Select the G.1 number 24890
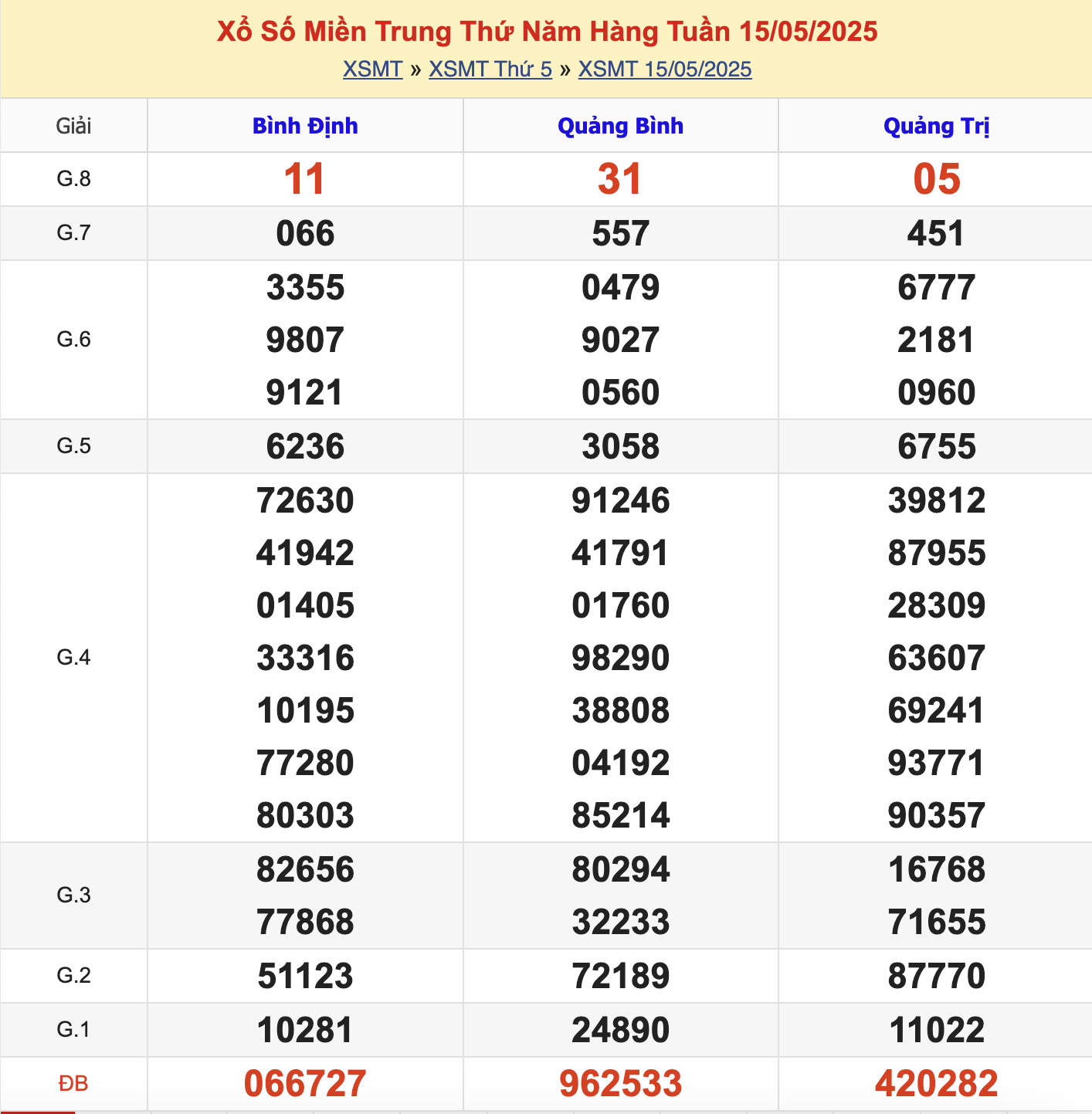This screenshot has width=1092, height=1114. (x=621, y=1031)
